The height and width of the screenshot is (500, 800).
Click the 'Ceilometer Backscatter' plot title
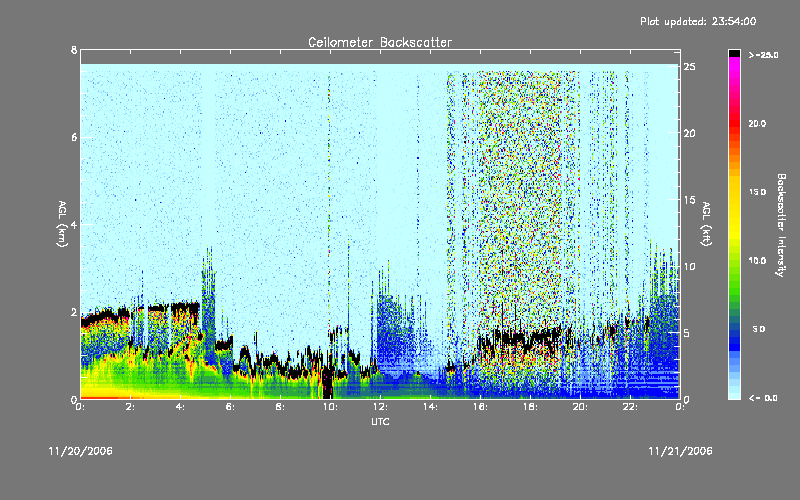coord(380,42)
